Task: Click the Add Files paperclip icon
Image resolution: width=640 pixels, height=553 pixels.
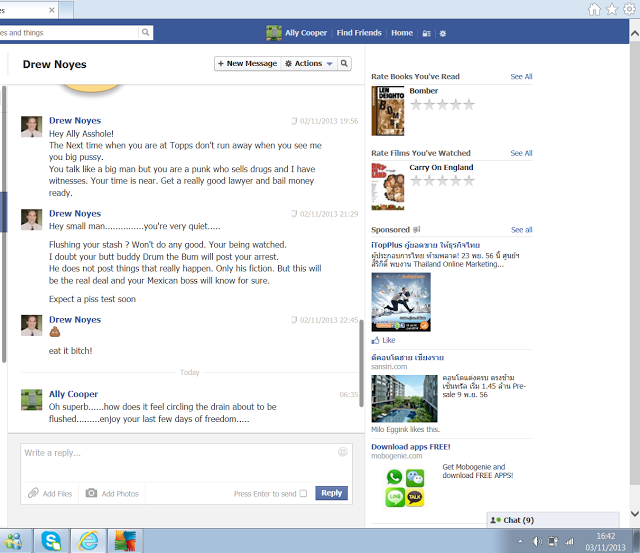Action: [33, 493]
